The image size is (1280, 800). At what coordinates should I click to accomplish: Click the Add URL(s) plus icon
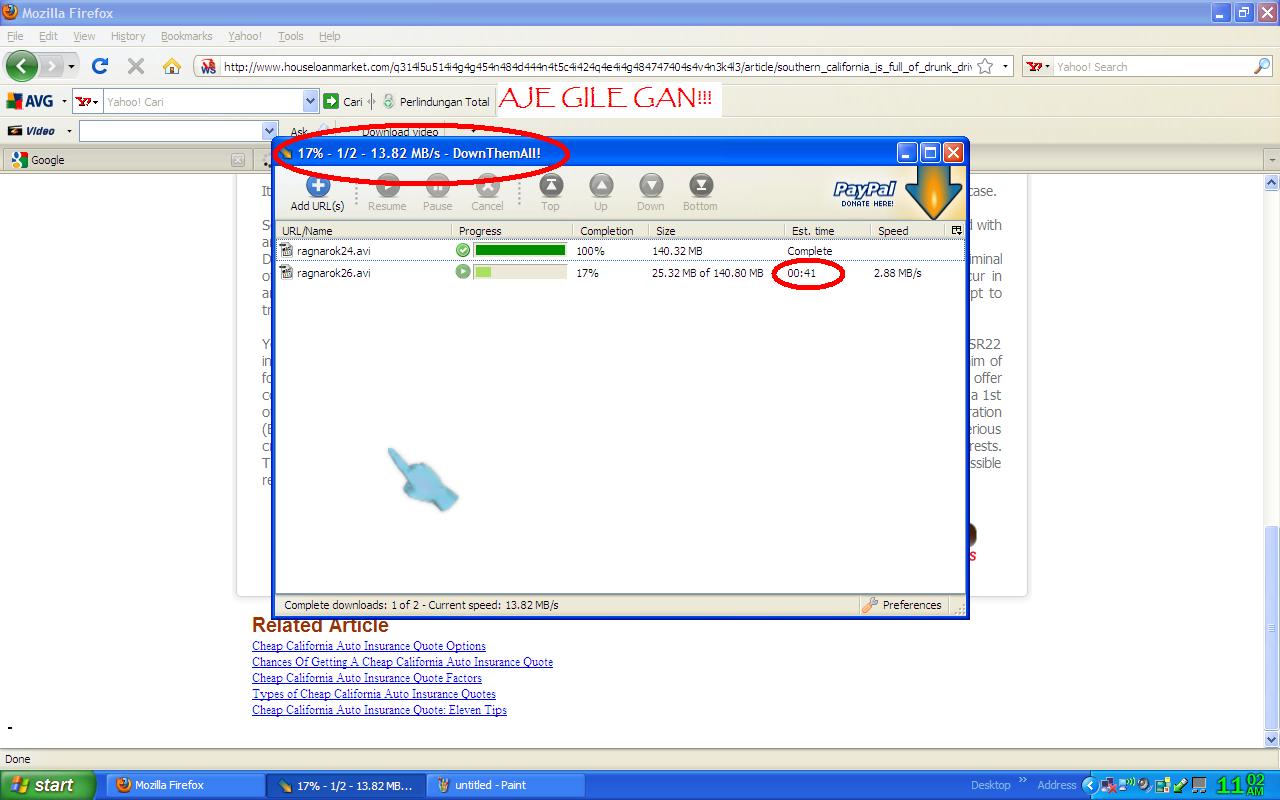(x=318, y=185)
